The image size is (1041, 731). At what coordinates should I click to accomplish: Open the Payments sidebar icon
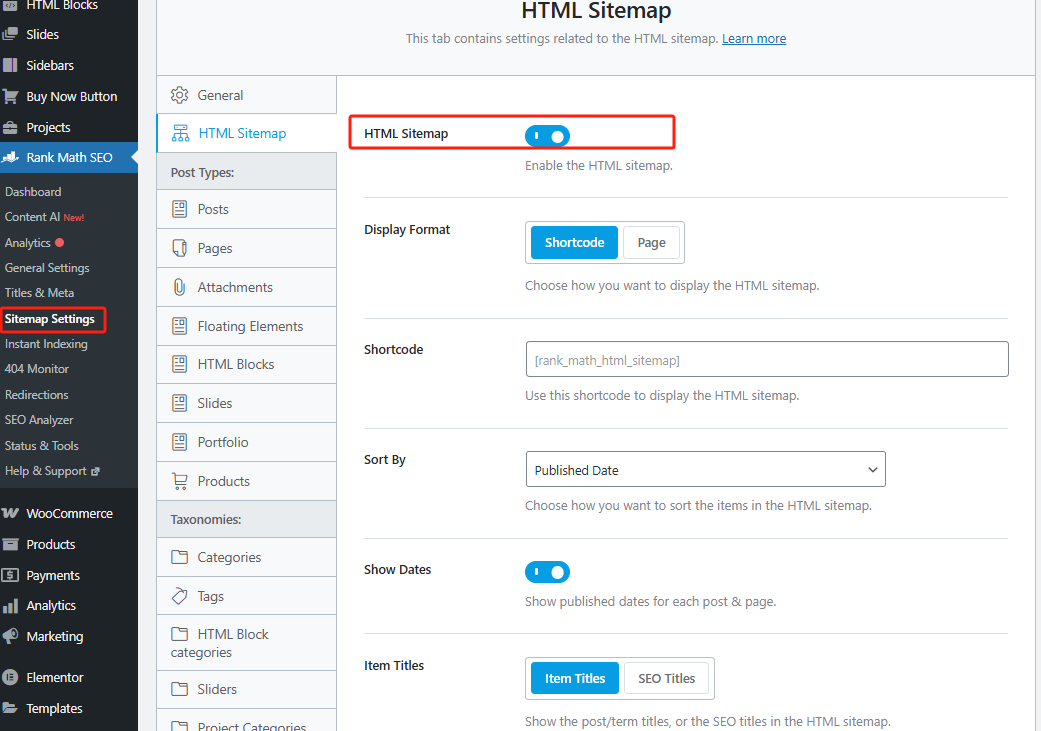[x=13, y=574]
